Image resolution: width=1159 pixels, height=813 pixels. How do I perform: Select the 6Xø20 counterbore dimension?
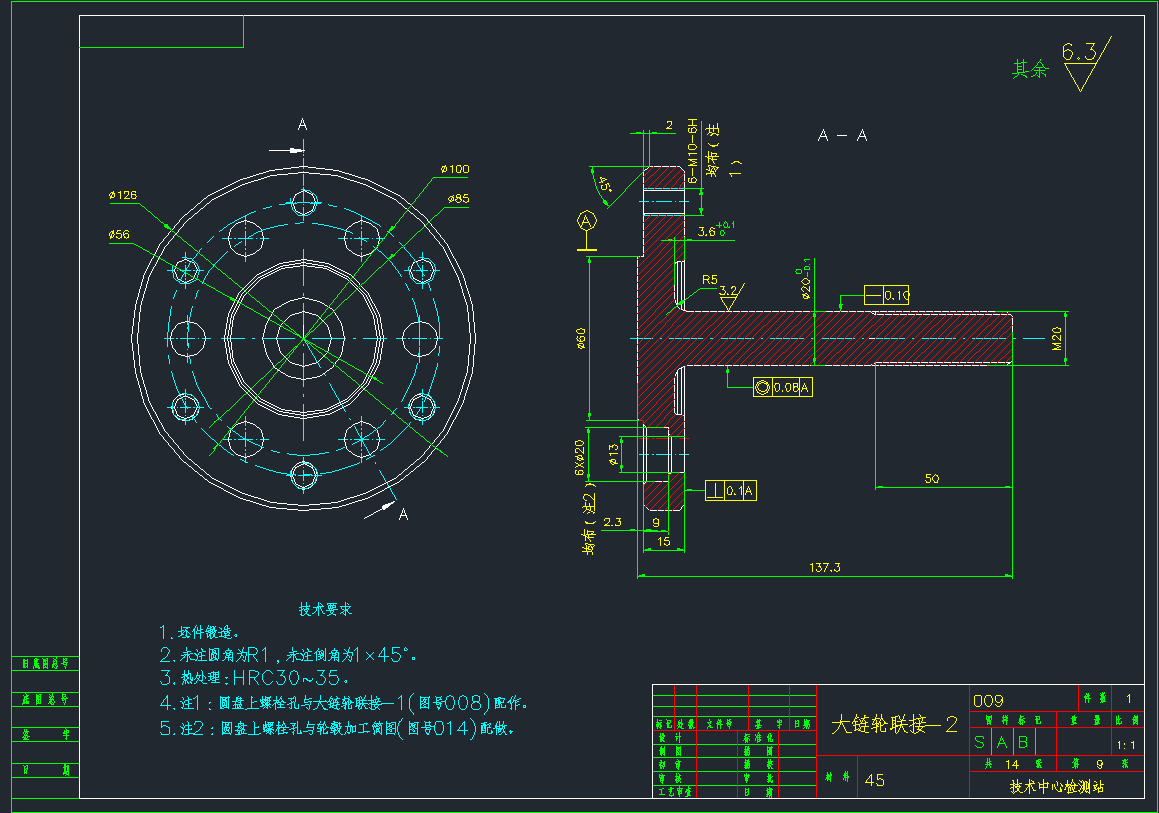point(580,457)
